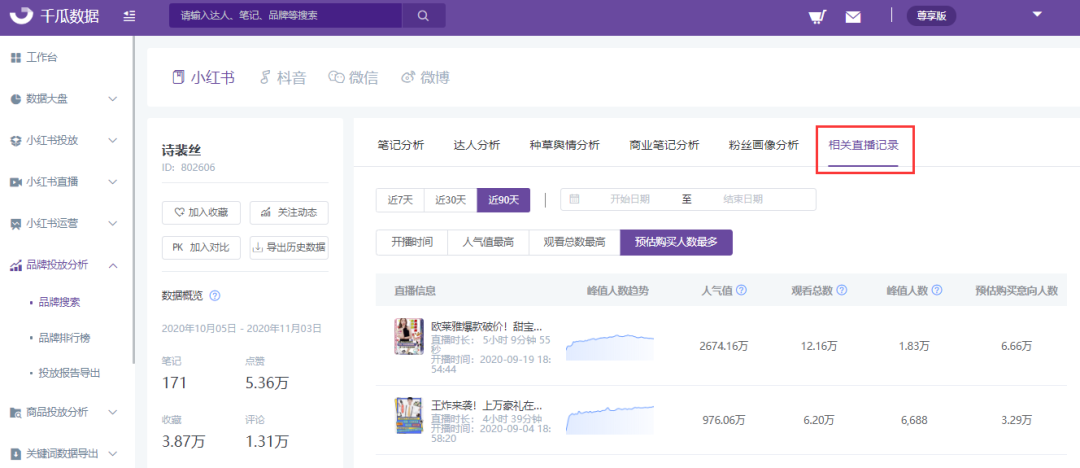Click the 小红书投放 sidebar icon
The width and height of the screenshot is (1080, 468).
click(x=16, y=141)
